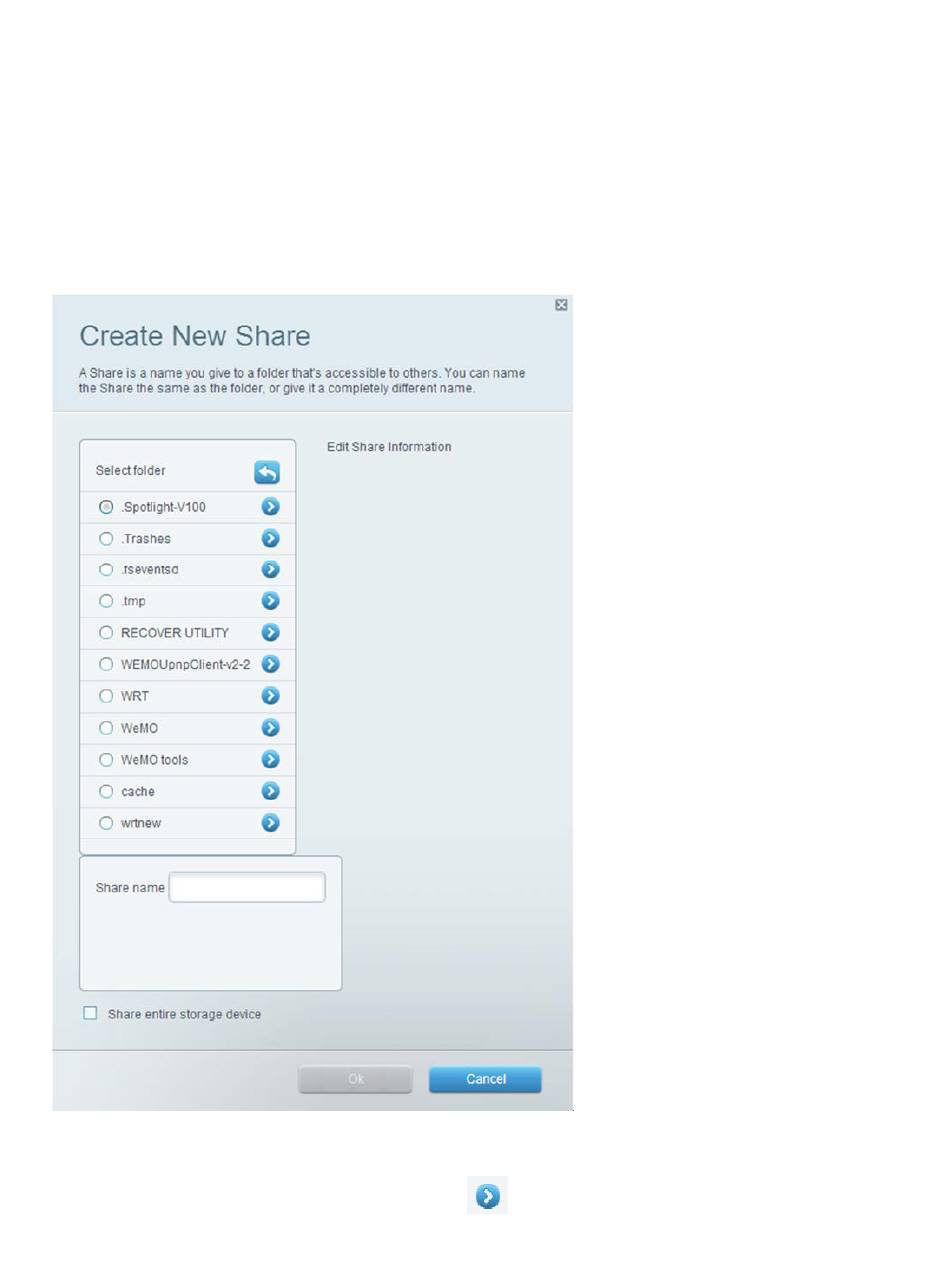
Task: Click the arrow icon below the dialog
Action: coord(488,1195)
